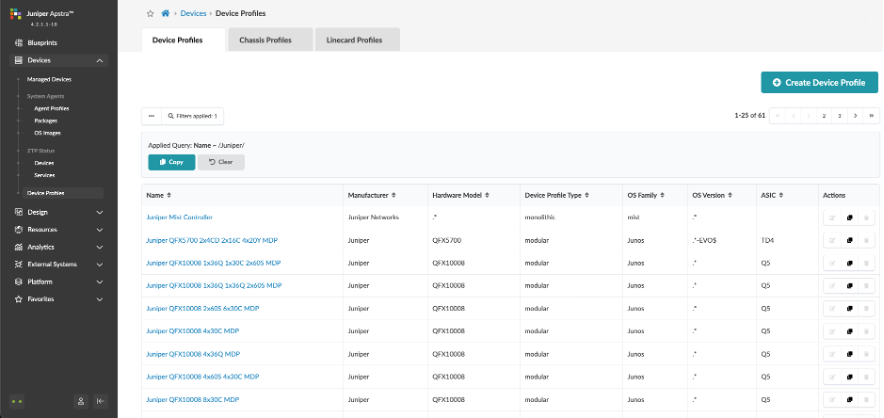Clone the Juniper Mist Controller profile
This screenshot has height=418, width=884.
(849, 217)
